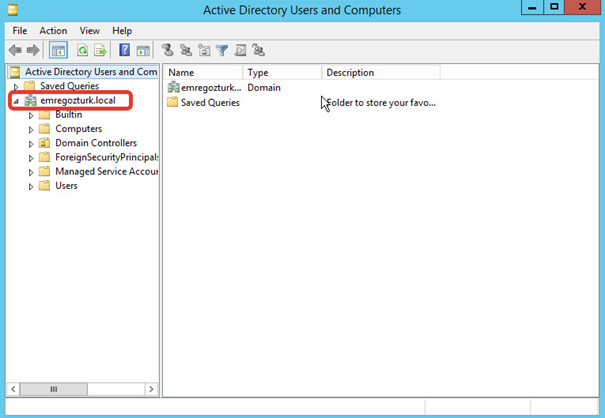Image resolution: width=605 pixels, height=418 pixels.
Task: Click the funnel Filter options icon
Action: [222, 50]
